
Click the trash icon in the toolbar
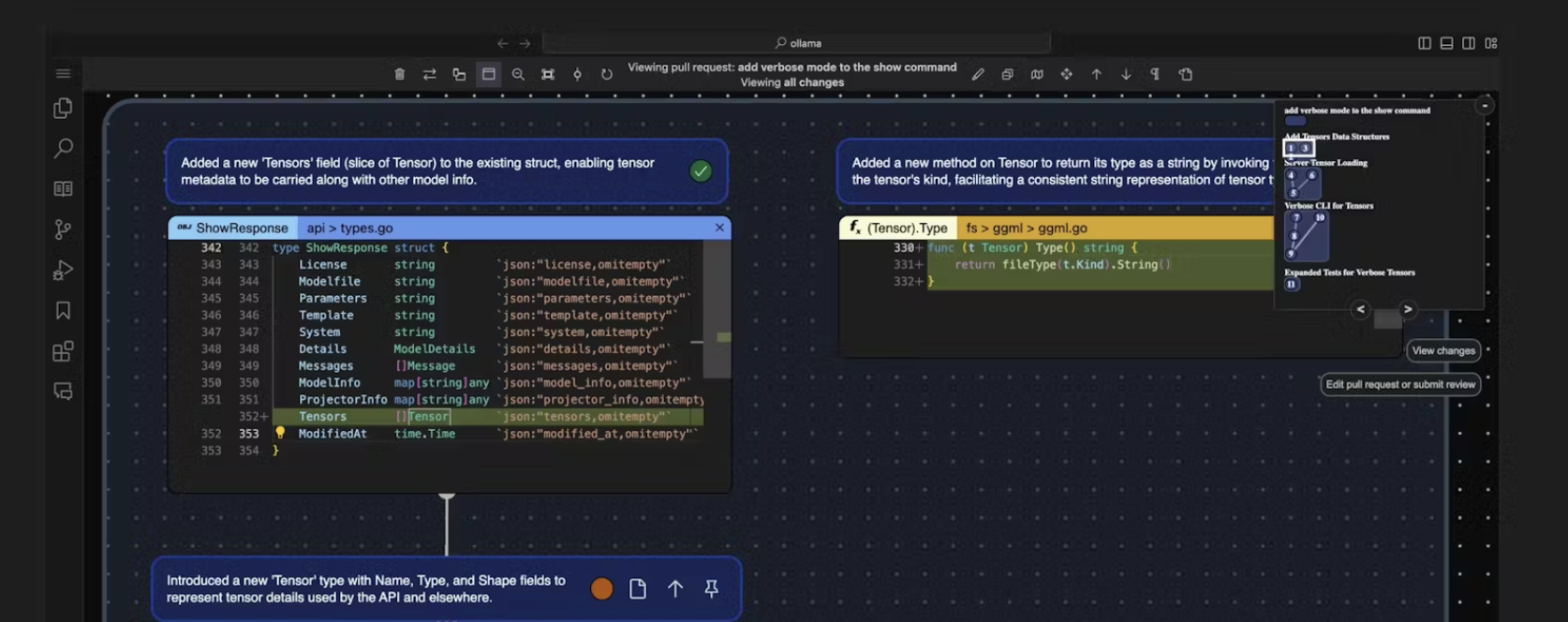pyautogui.click(x=400, y=74)
